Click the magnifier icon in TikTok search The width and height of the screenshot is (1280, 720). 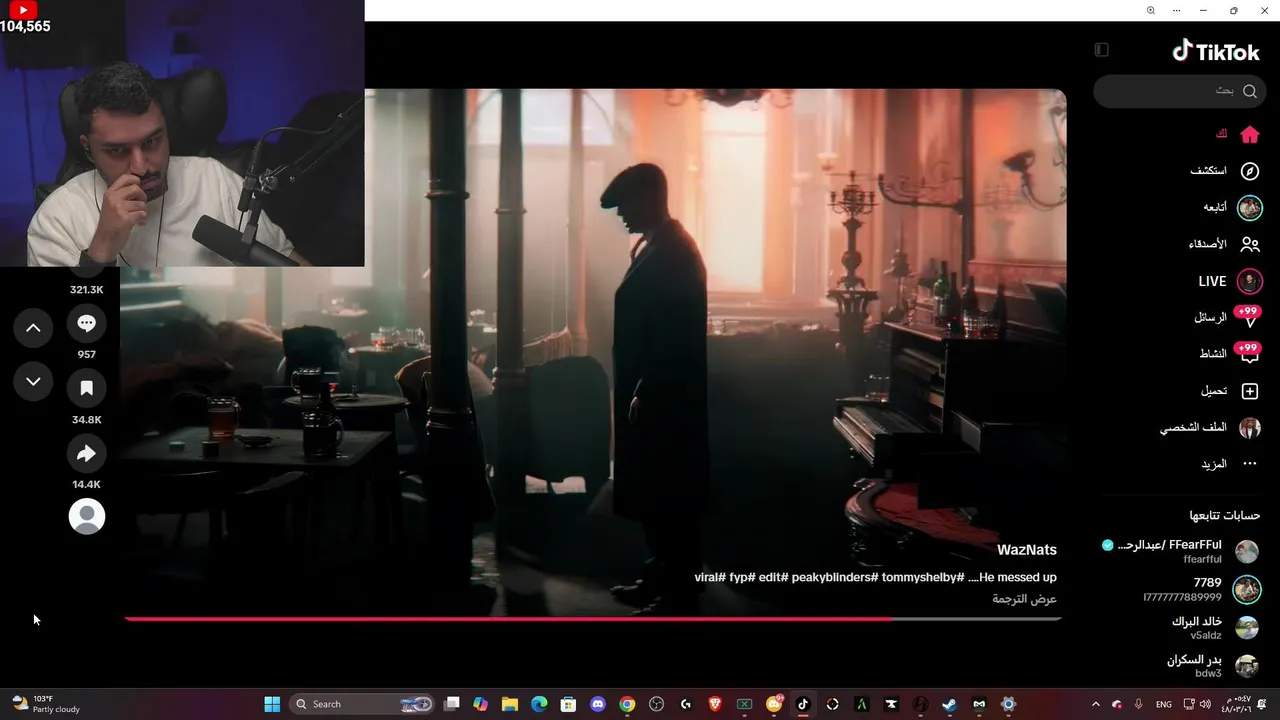tap(1250, 91)
